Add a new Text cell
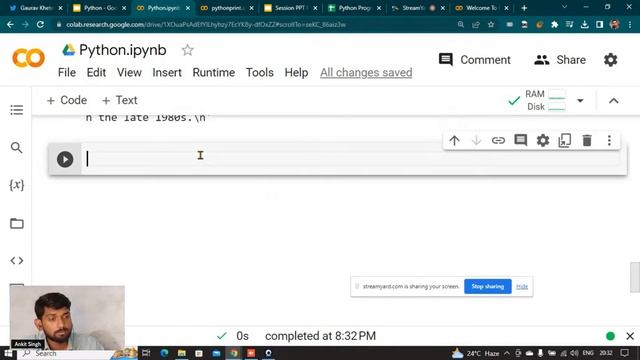640x360 pixels. (120, 100)
